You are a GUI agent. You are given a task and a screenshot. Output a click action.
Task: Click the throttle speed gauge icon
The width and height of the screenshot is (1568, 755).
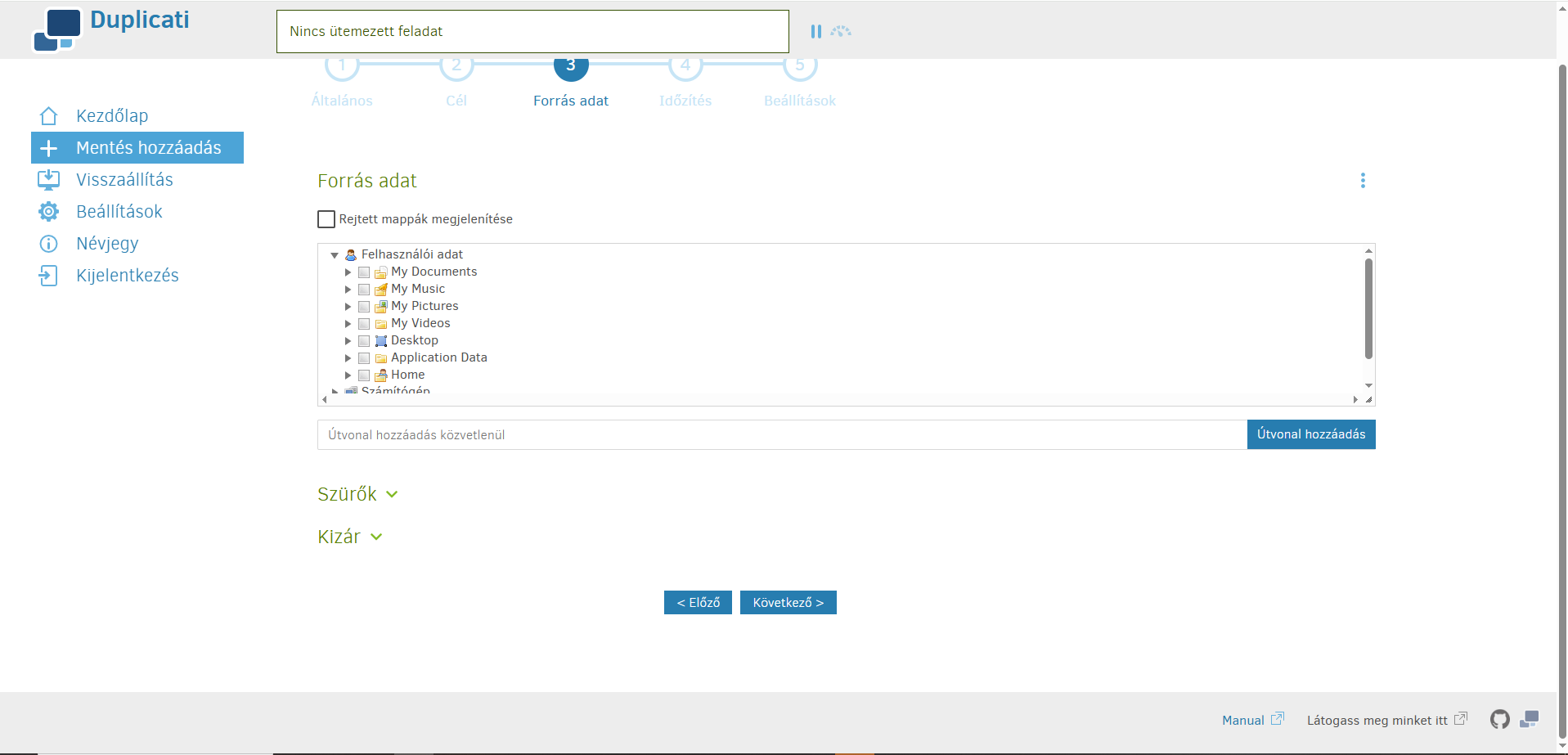point(841,31)
